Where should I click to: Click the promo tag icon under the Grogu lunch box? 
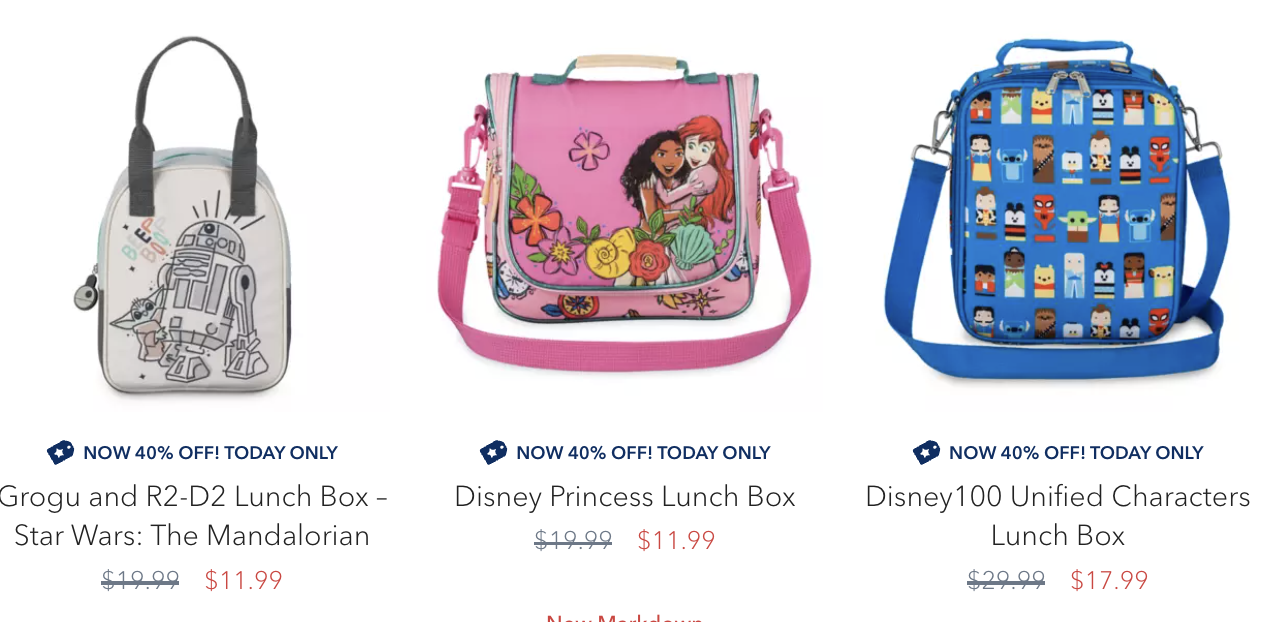(60, 453)
